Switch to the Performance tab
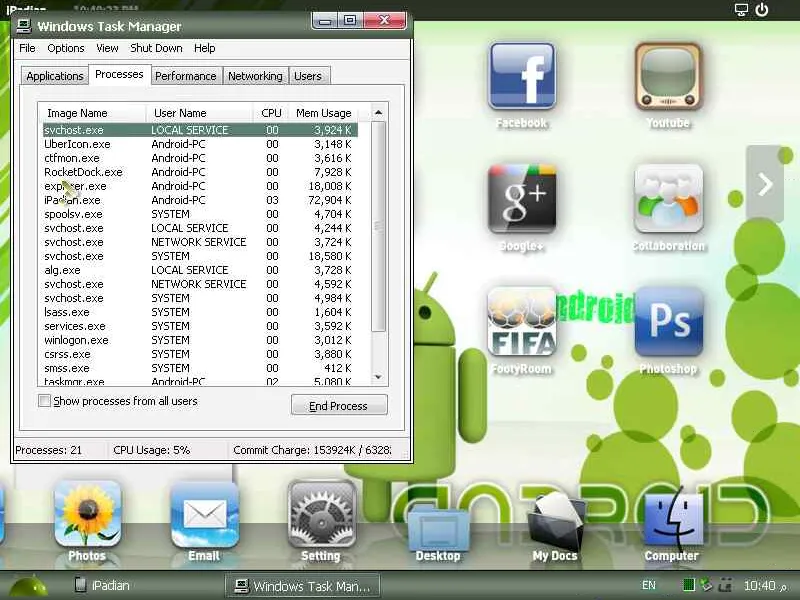 186,76
